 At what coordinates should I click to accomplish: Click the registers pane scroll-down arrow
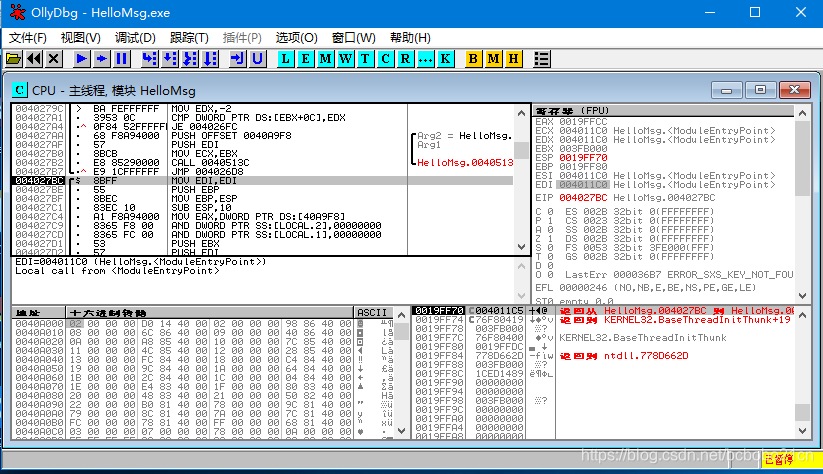(x=802, y=296)
